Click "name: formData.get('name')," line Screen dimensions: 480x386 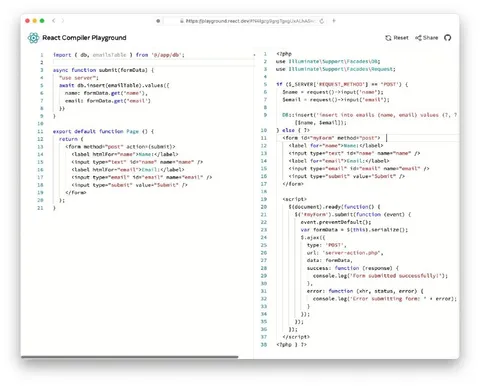106,93
